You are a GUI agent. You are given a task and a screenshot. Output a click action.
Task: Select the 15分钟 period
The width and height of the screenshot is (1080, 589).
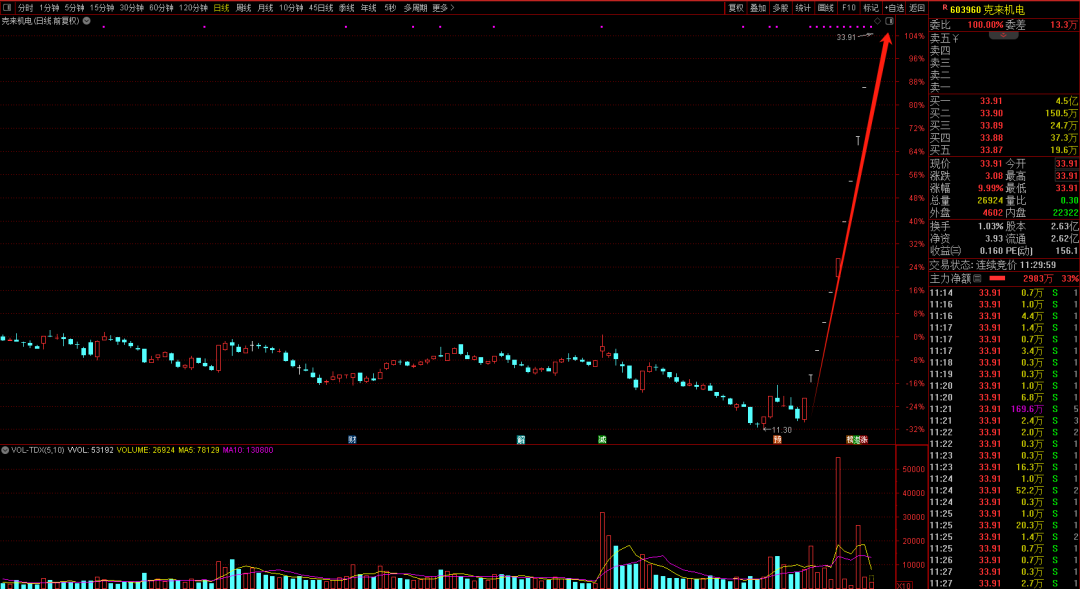102,8
